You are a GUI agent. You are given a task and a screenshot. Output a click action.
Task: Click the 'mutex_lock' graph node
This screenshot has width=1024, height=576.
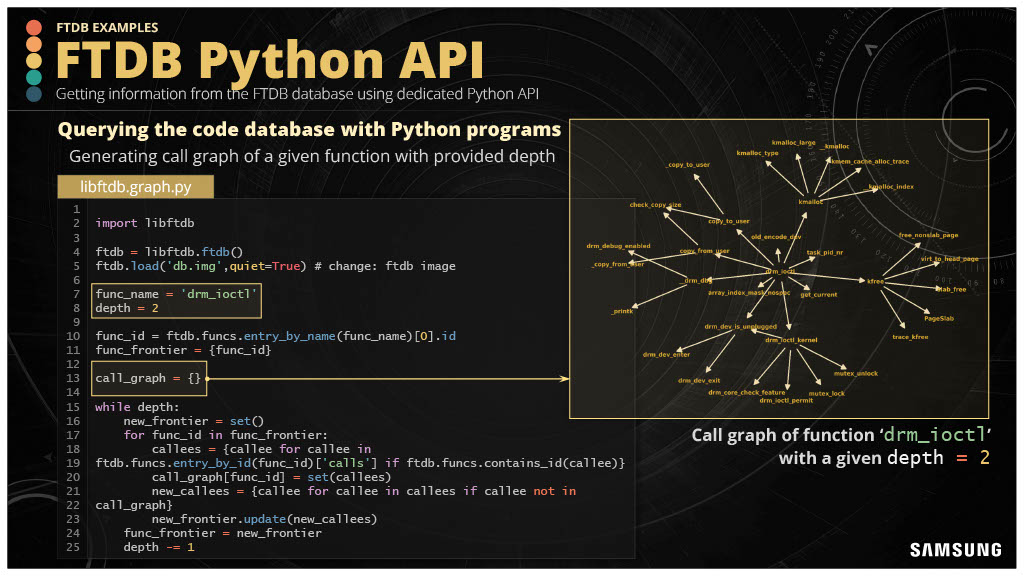826,393
